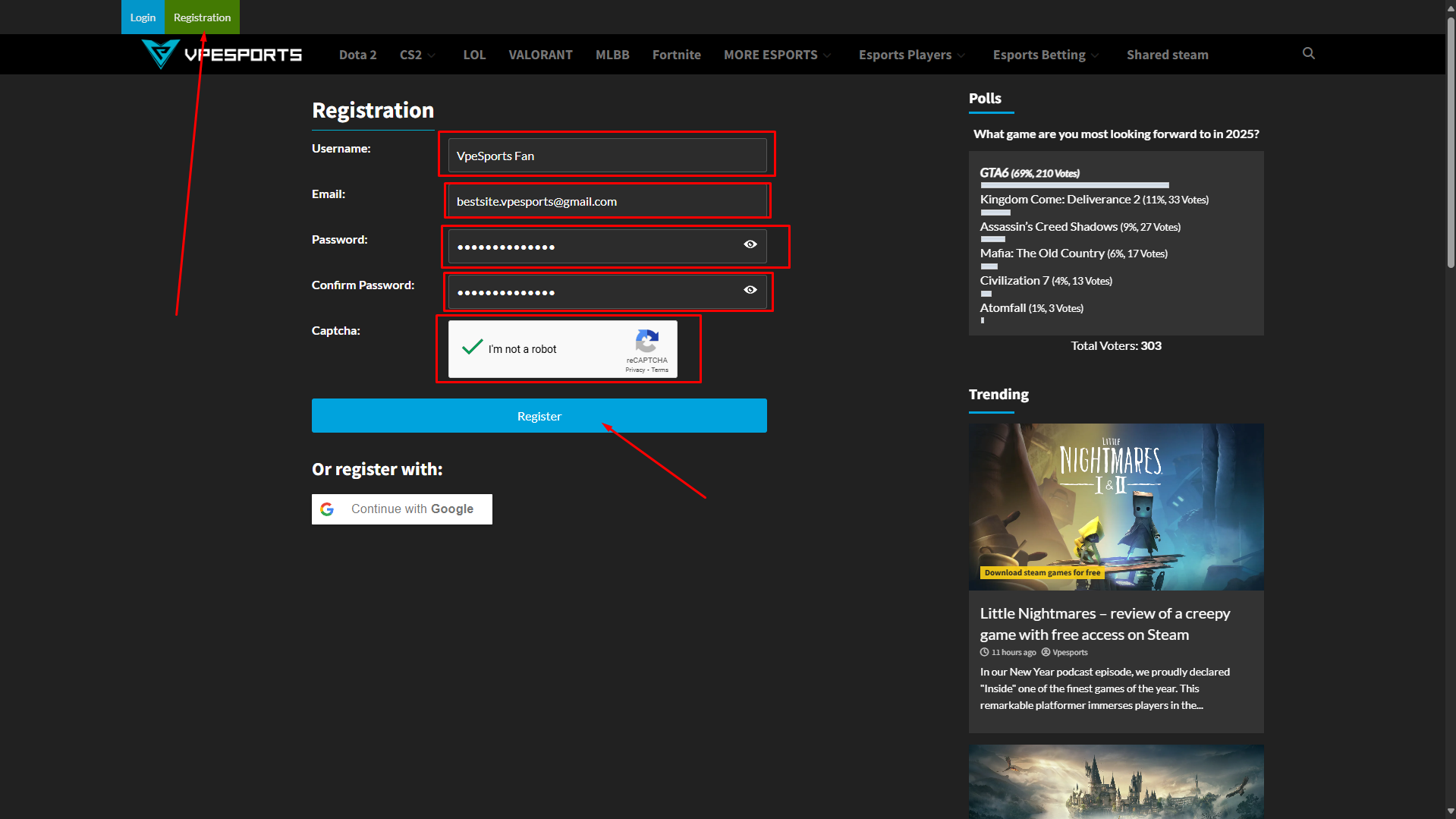Click the Google logo icon
Screen dimensions: 1456x819
coord(327,509)
